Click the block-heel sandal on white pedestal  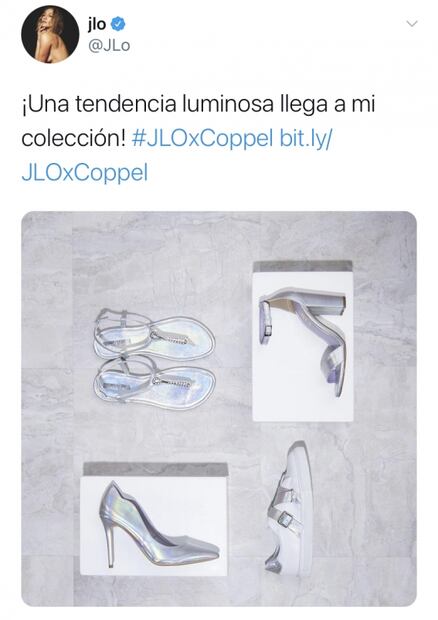click(304, 342)
